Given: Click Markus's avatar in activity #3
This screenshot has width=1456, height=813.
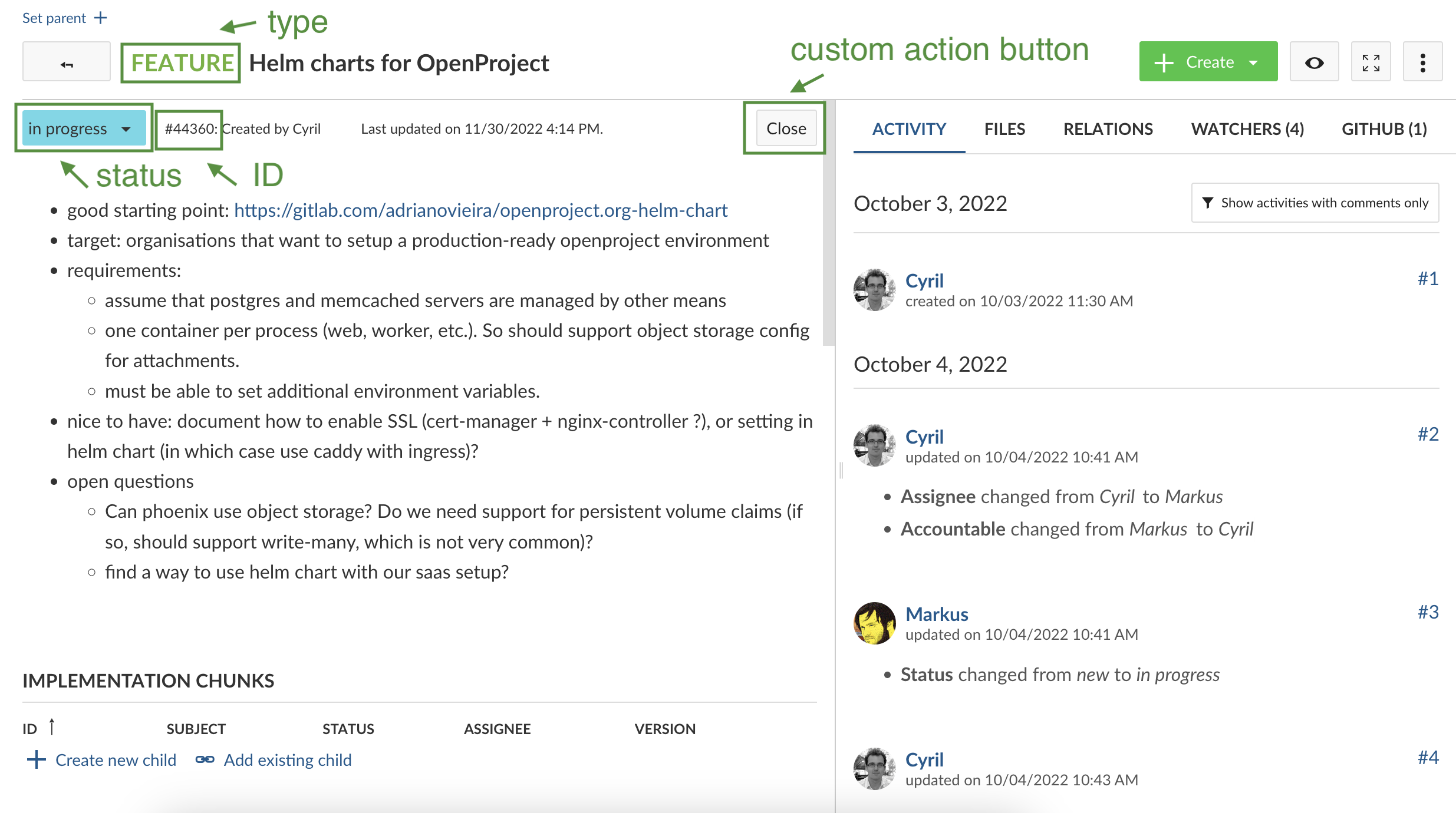Looking at the screenshot, I should (874, 623).
